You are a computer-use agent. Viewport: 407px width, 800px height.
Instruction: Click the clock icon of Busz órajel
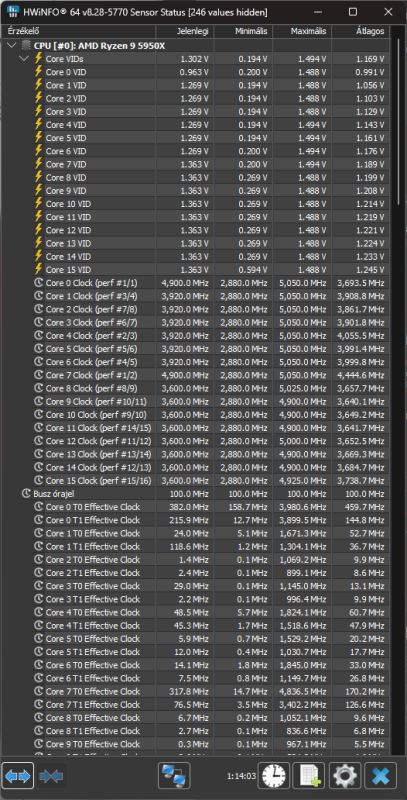pyautogui.click(x=26, y=493)
